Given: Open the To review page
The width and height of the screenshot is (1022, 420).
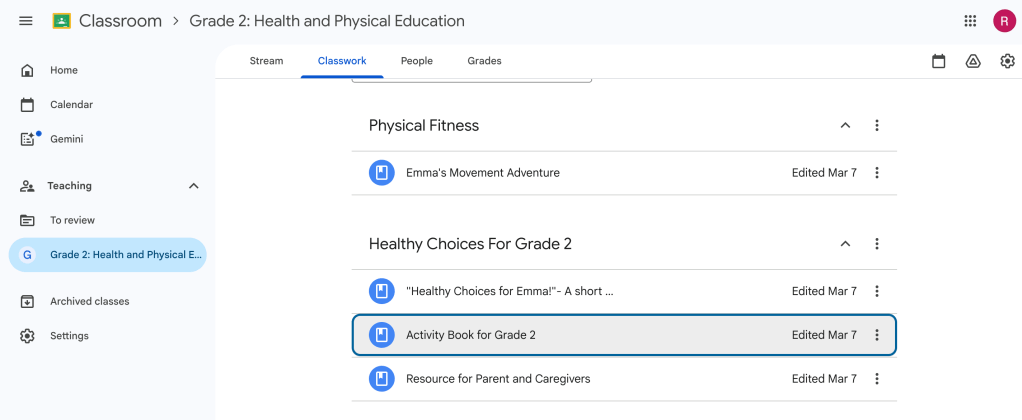Looking at the screenshot, I should coord(72,220).
